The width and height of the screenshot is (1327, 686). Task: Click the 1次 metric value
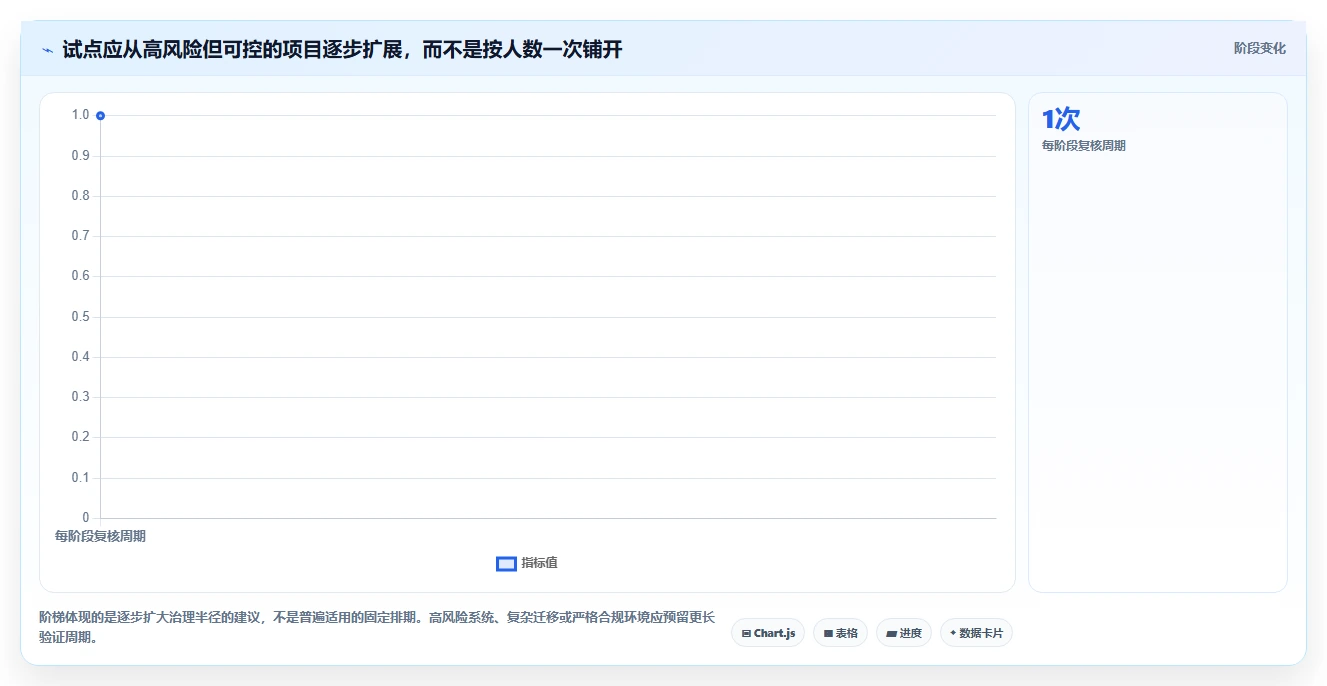(x=1061, y=119)
